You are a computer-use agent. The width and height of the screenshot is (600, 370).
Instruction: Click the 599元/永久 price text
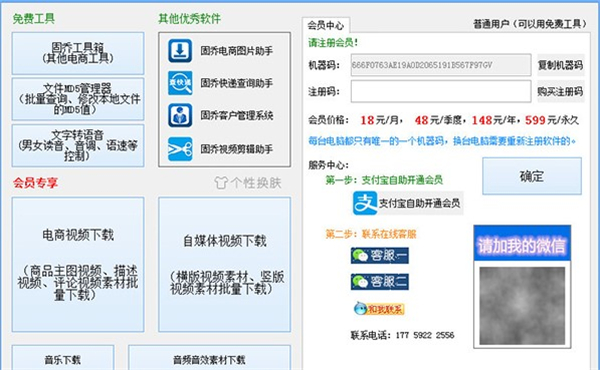(552, 120)
